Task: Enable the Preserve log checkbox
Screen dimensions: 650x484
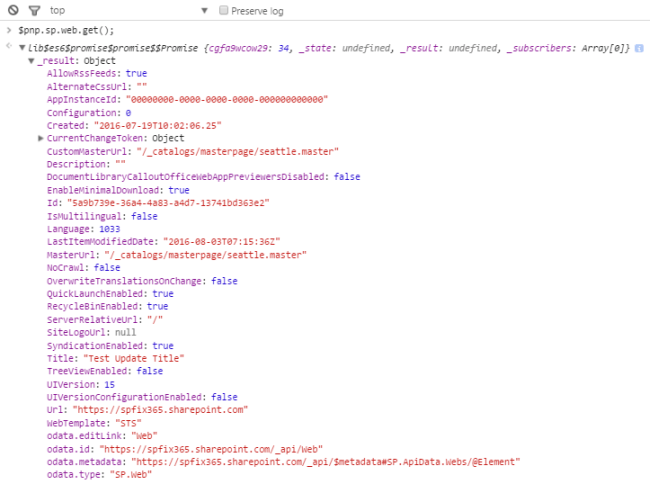Action: (223, 10)
